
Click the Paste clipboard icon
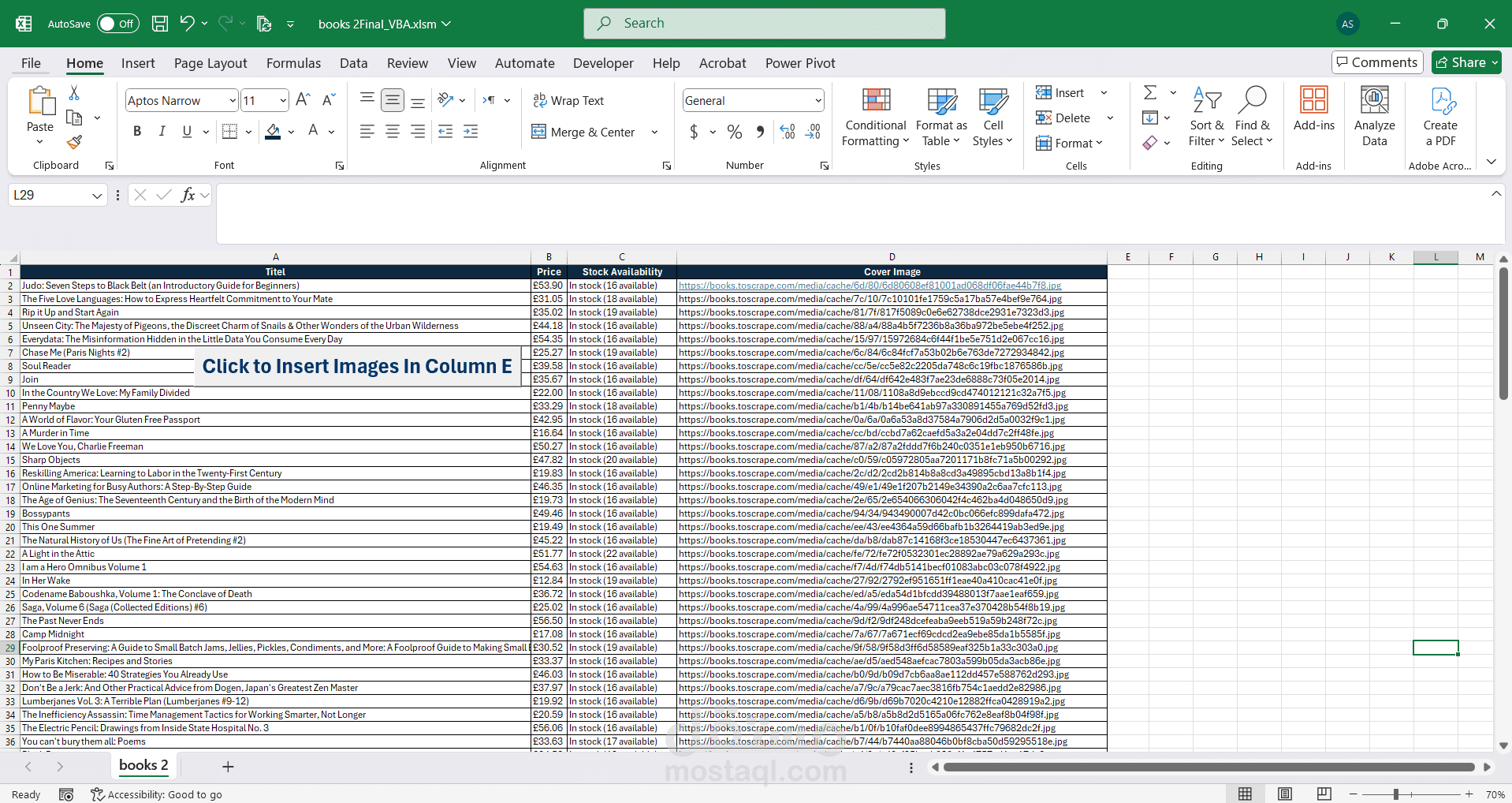[x=40, y=101]
